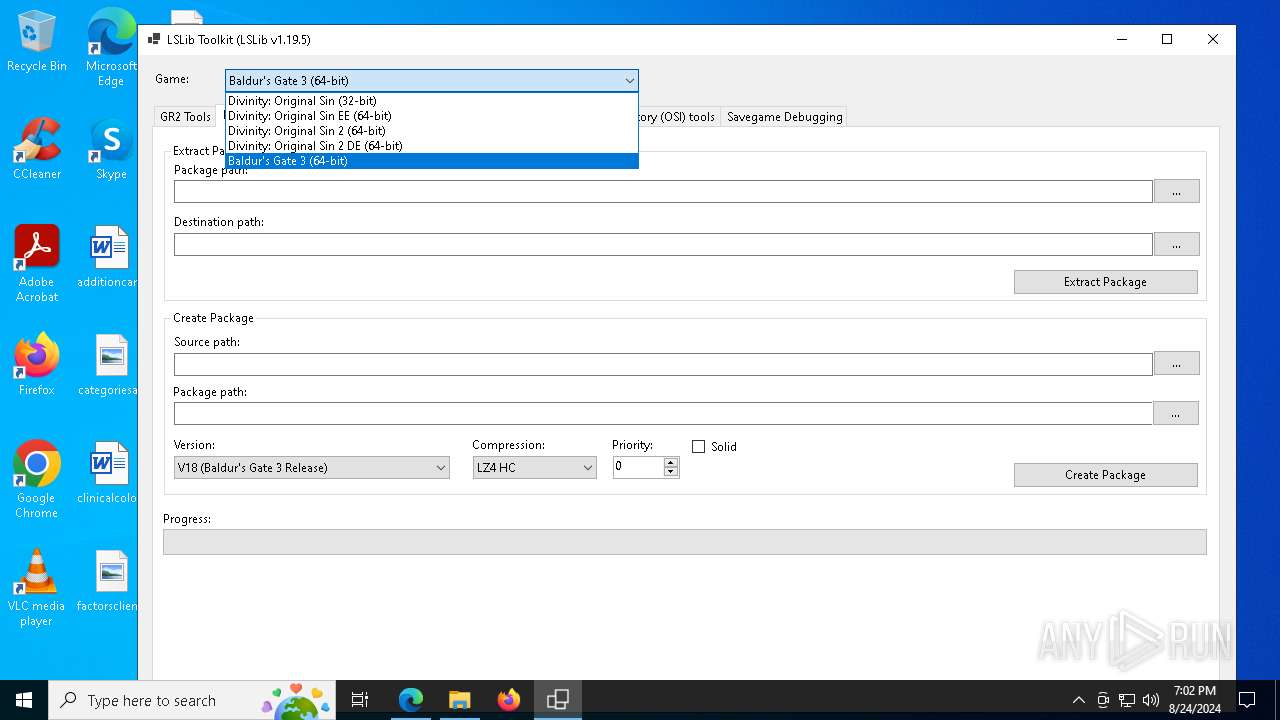
Task: Click LSLib Toolkit title bar icon
Action: (x=154, y=40)
